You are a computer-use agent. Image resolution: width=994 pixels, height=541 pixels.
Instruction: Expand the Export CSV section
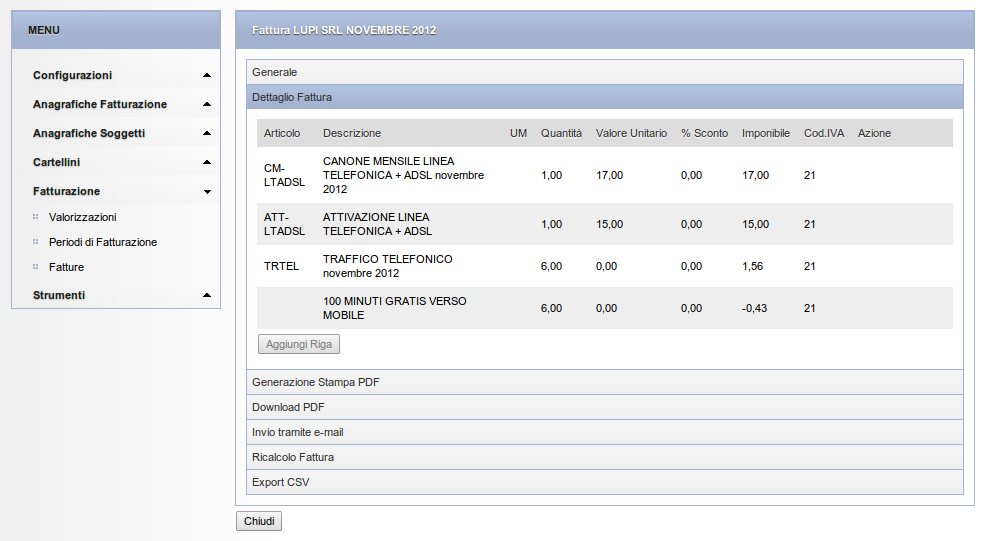click(x=605, y=482)
